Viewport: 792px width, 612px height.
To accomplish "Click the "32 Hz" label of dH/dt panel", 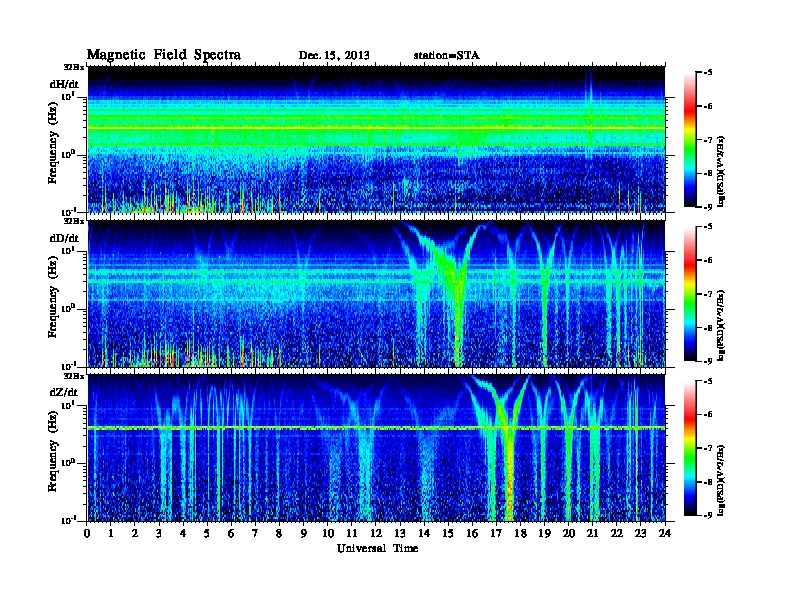I will point(73,67).
